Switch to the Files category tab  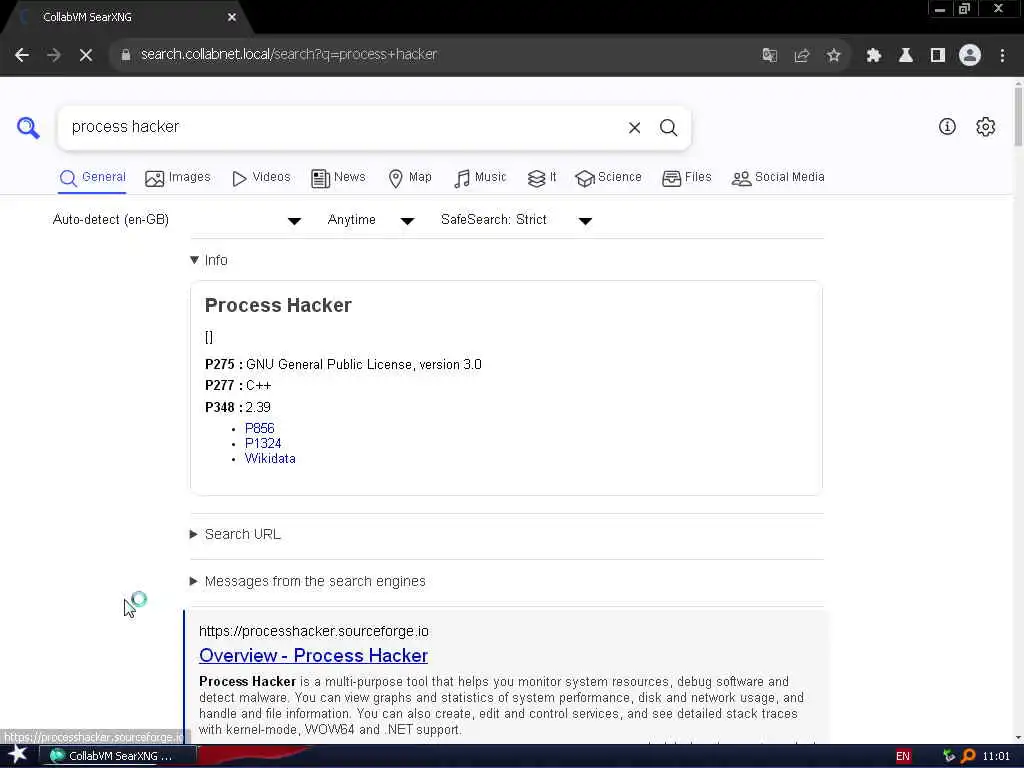tap(686, 178)
